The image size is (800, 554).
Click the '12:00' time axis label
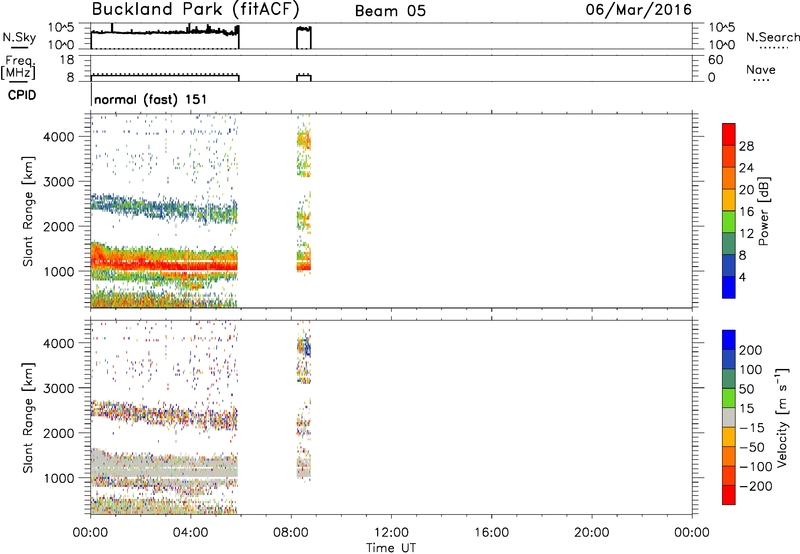click(x=391, y=533)
